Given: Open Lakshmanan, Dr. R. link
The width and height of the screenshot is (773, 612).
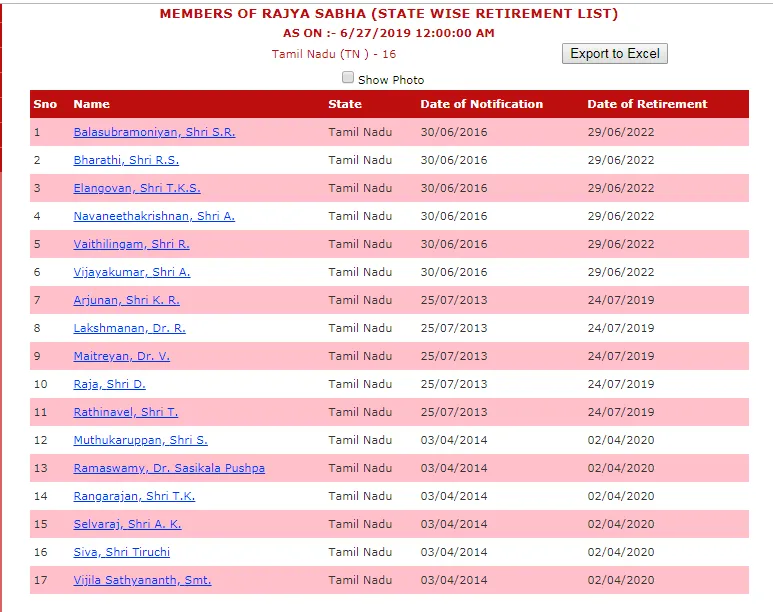Looking at the screenshot, I should 130,328.
